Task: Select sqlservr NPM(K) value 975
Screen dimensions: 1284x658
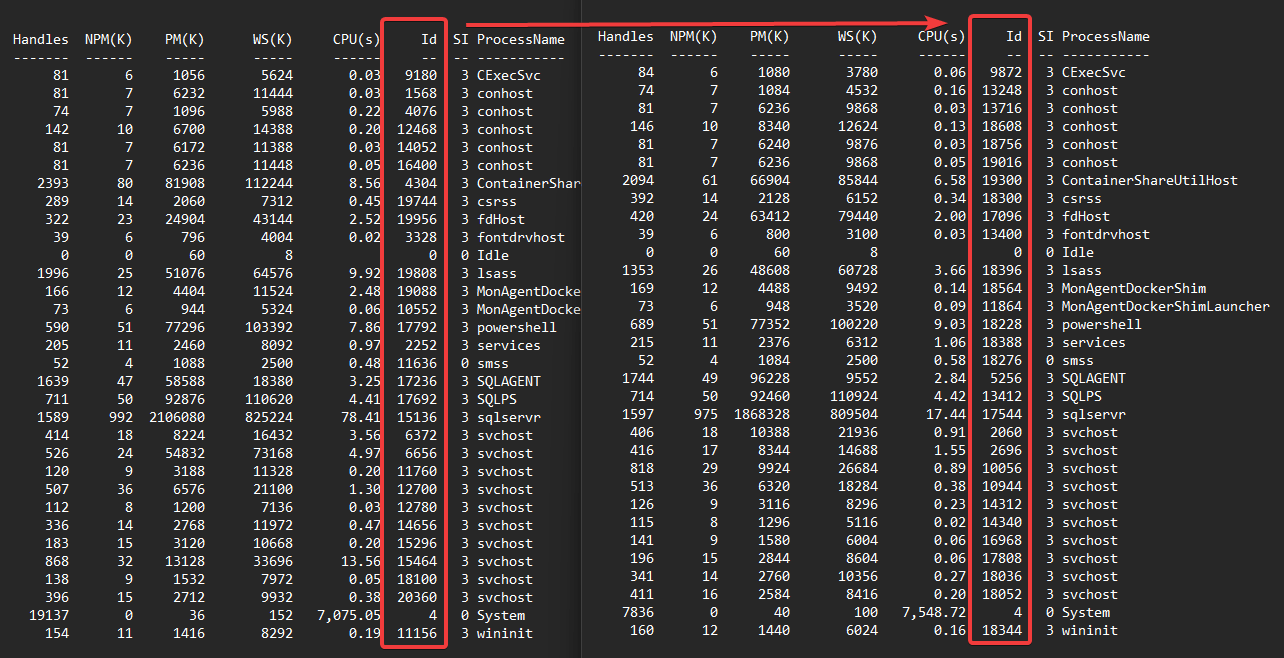Action: point(705,414)
